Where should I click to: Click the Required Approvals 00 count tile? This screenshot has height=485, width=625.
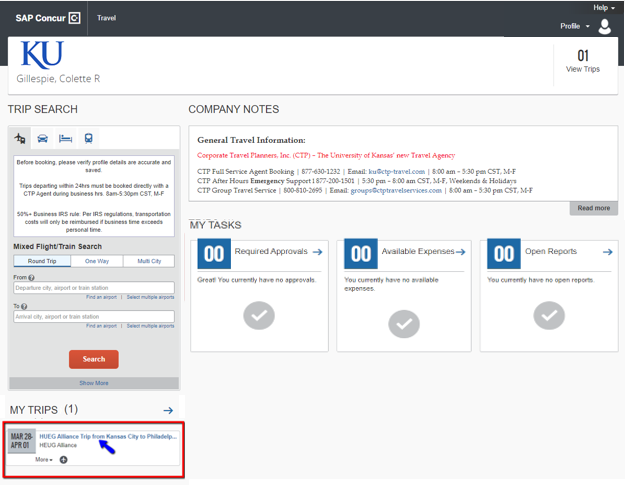coord(214,253)
